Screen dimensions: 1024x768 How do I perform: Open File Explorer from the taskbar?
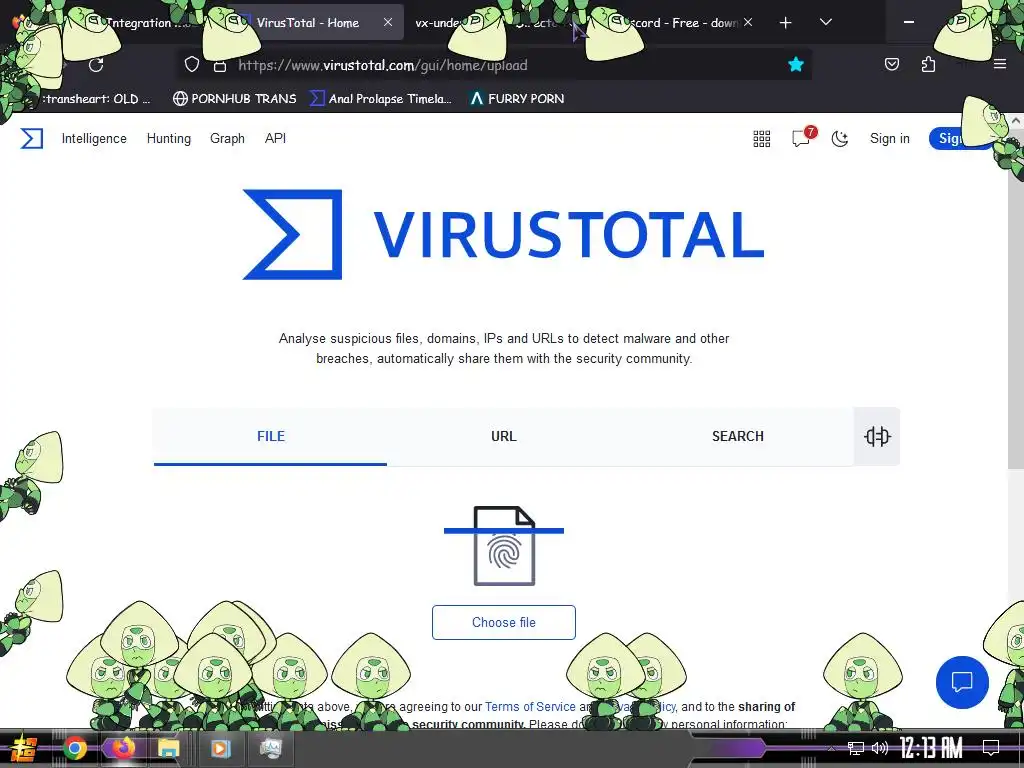[168, 748]
